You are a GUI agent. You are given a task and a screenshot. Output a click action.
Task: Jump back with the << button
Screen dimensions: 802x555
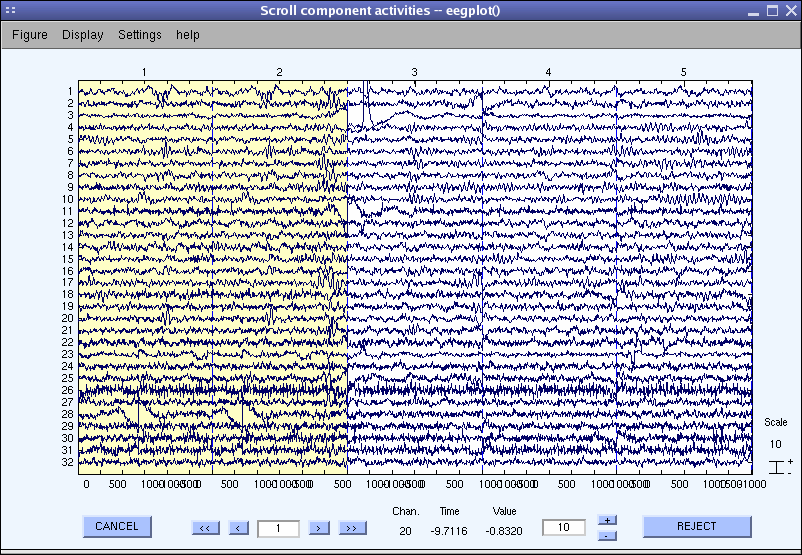203,527
